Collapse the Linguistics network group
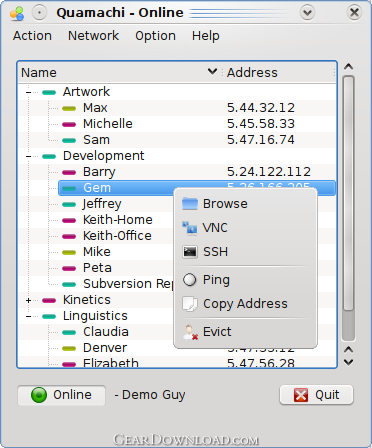This screenshot has width=372, height=448. coord(29,316)
